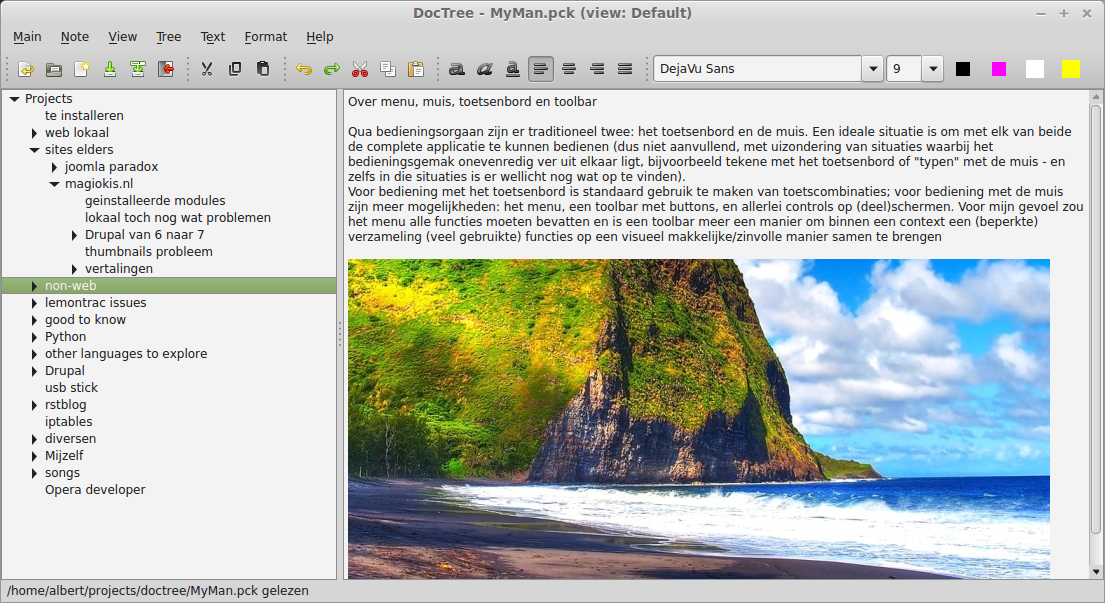1105x603 pixels.
Task: Expand the vertalingen node
Action: [x=74, y=269]
